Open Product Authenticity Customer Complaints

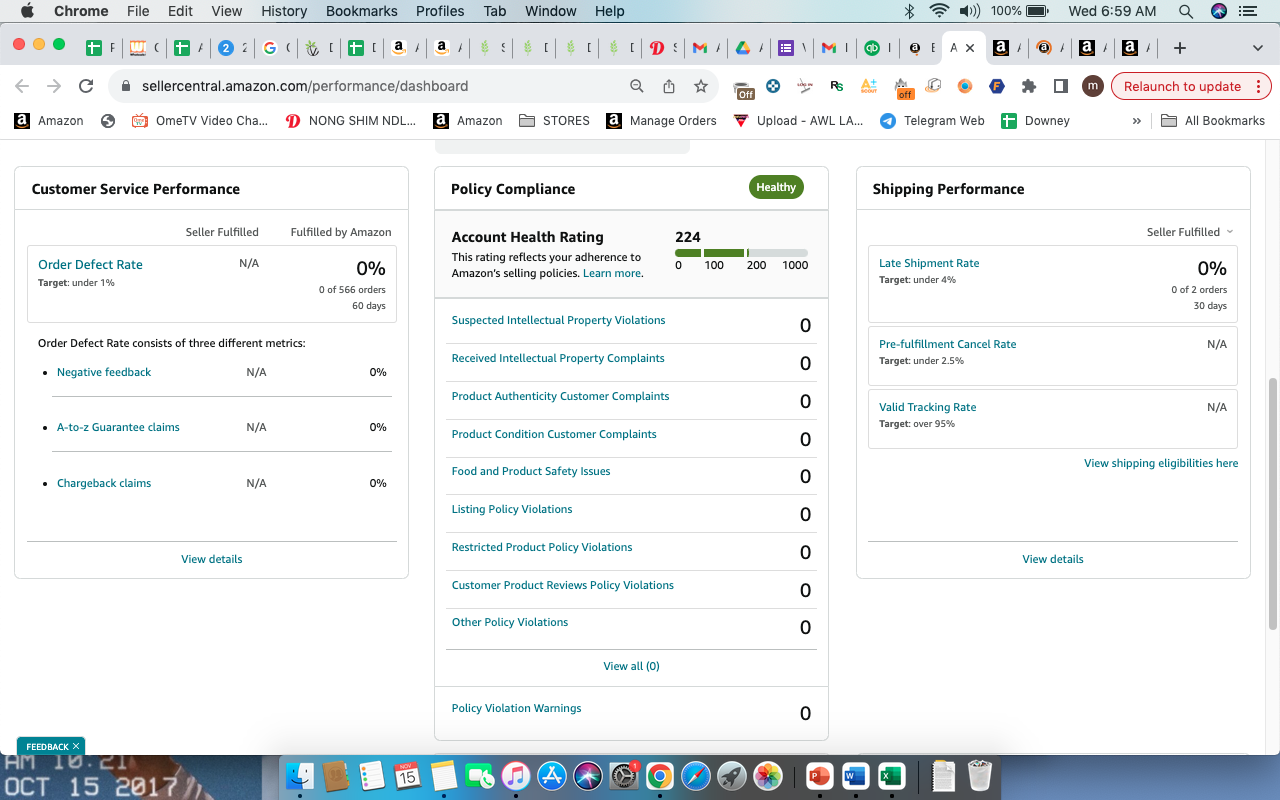coord(560,396)
